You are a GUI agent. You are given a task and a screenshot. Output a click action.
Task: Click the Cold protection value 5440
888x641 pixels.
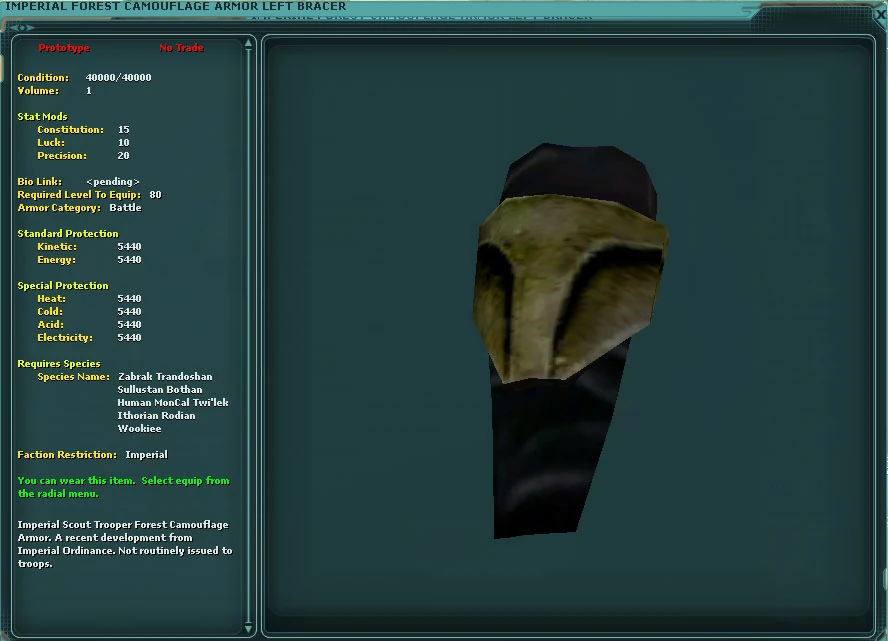[x=129, y=312]
